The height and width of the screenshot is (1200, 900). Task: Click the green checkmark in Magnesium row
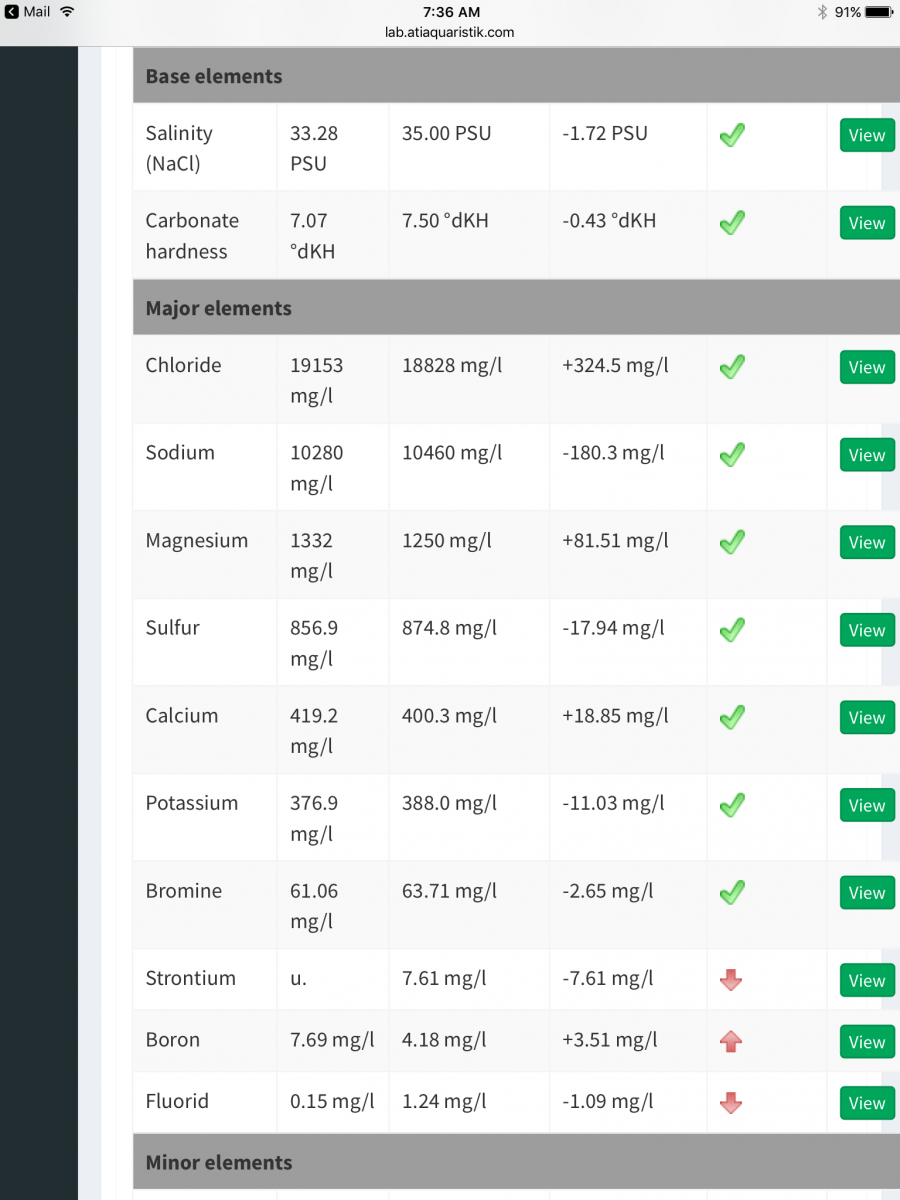(x=732, y=542)
